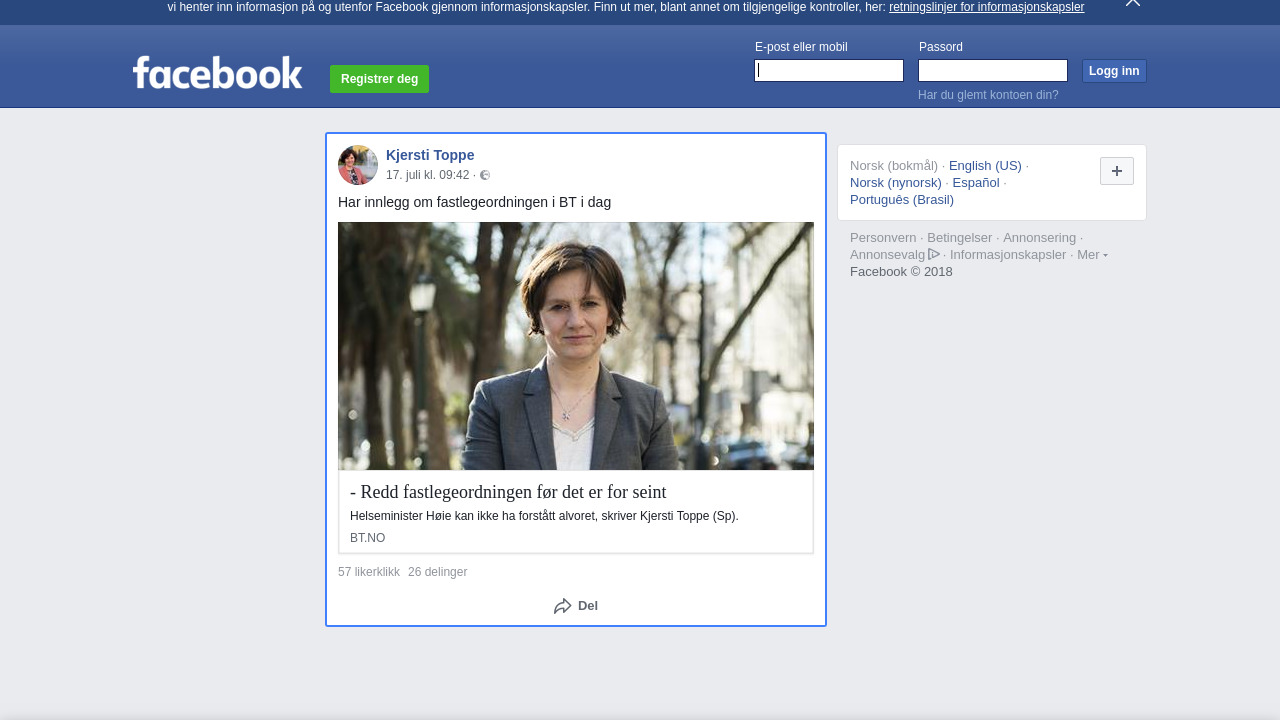Open the Betingelser footer link
This screenshot has height=720, width=1280.
960,238
